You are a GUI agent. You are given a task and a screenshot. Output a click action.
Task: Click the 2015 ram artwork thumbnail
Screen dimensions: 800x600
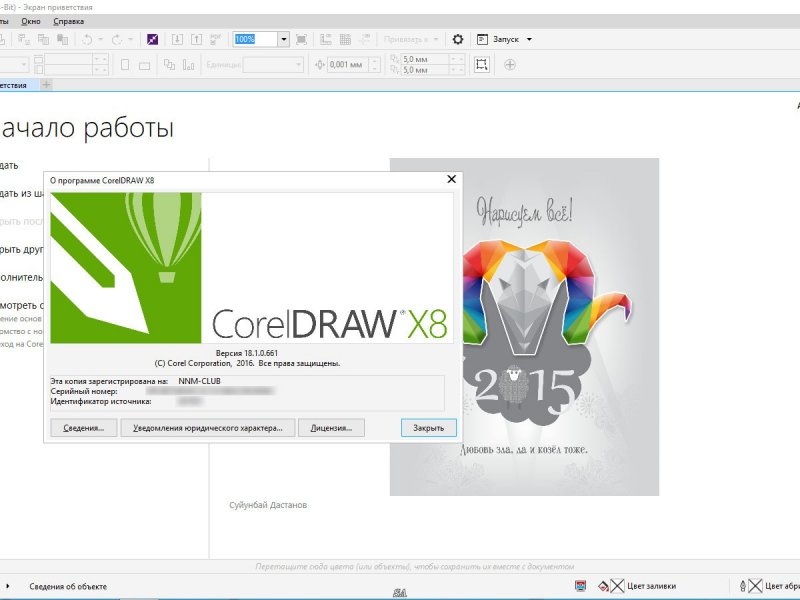coord(524,327)
